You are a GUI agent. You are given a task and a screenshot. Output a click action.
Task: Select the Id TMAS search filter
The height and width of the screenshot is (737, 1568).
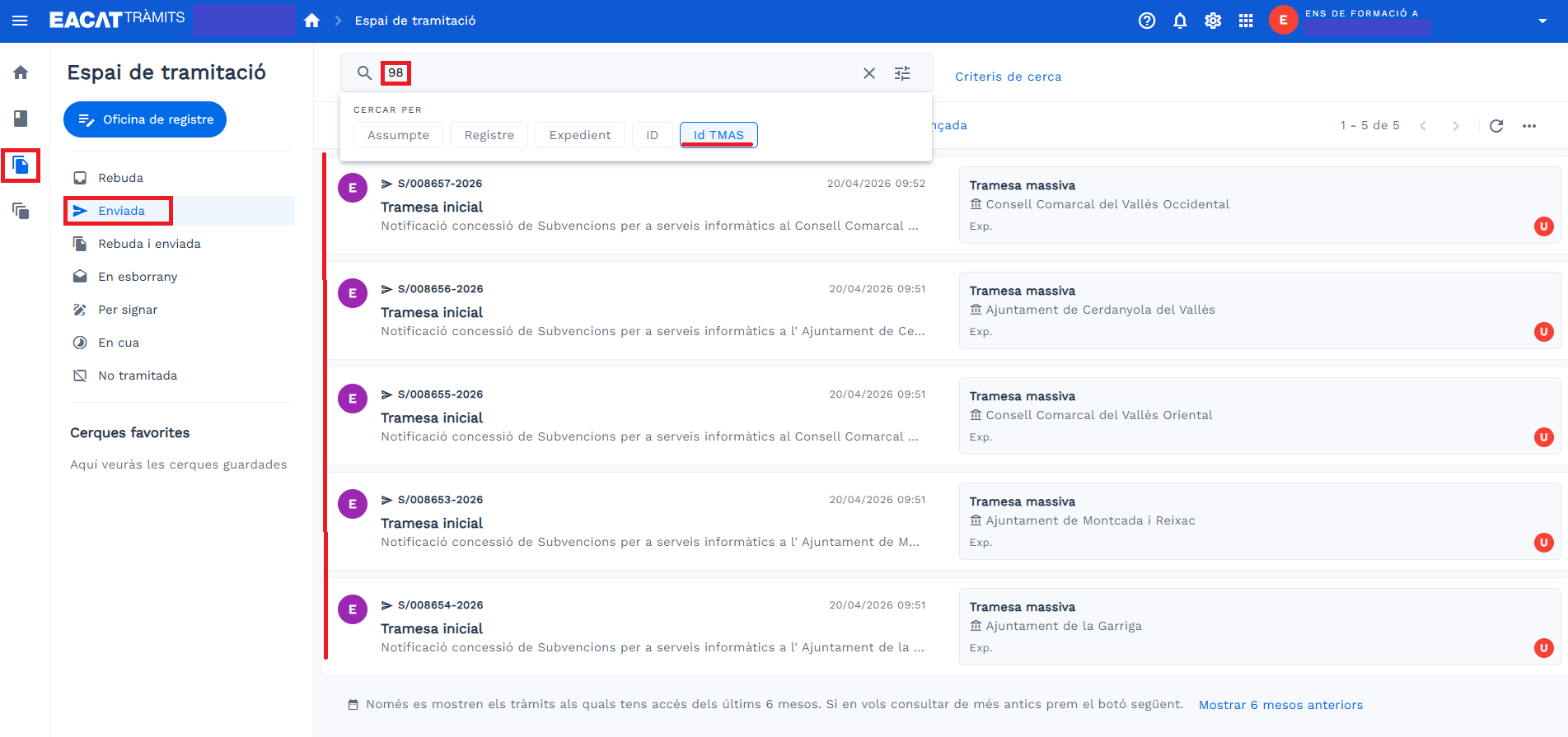point(718,135)
